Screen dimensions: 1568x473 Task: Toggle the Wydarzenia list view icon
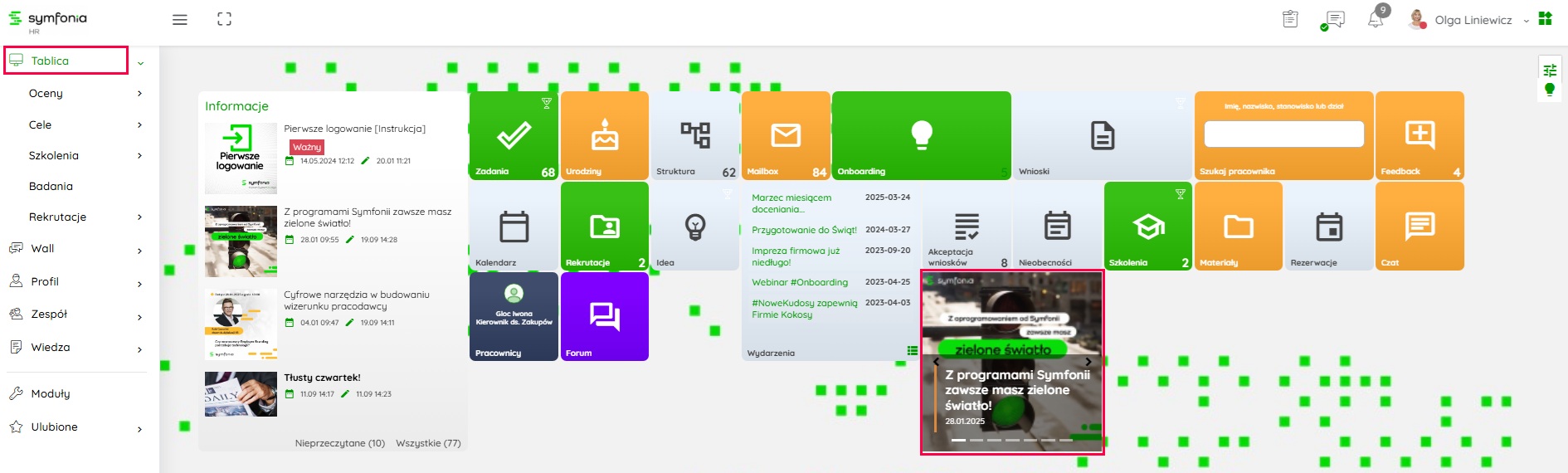(x=912, y=351)
